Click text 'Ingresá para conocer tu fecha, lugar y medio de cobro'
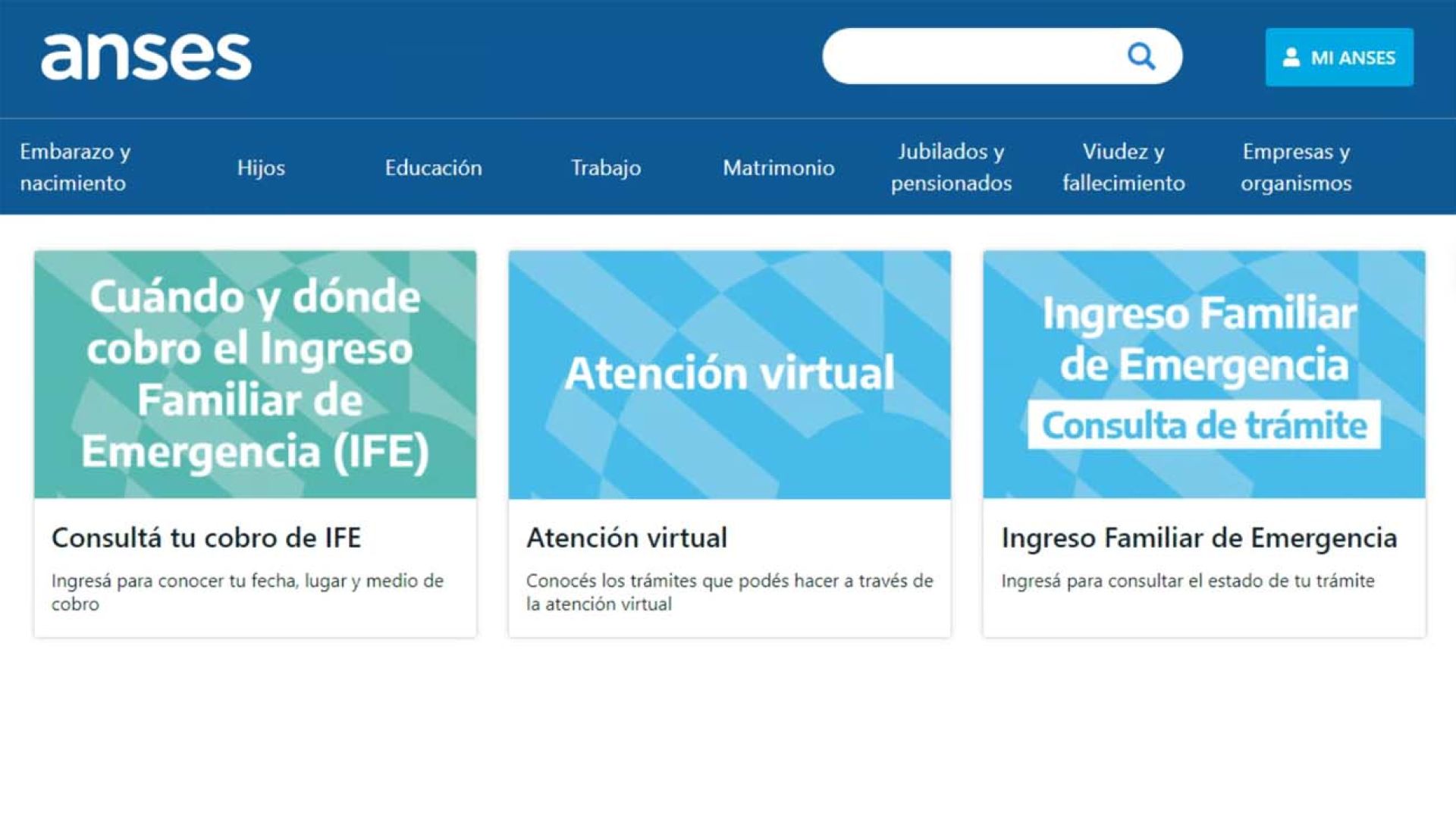 pos(247,592)
